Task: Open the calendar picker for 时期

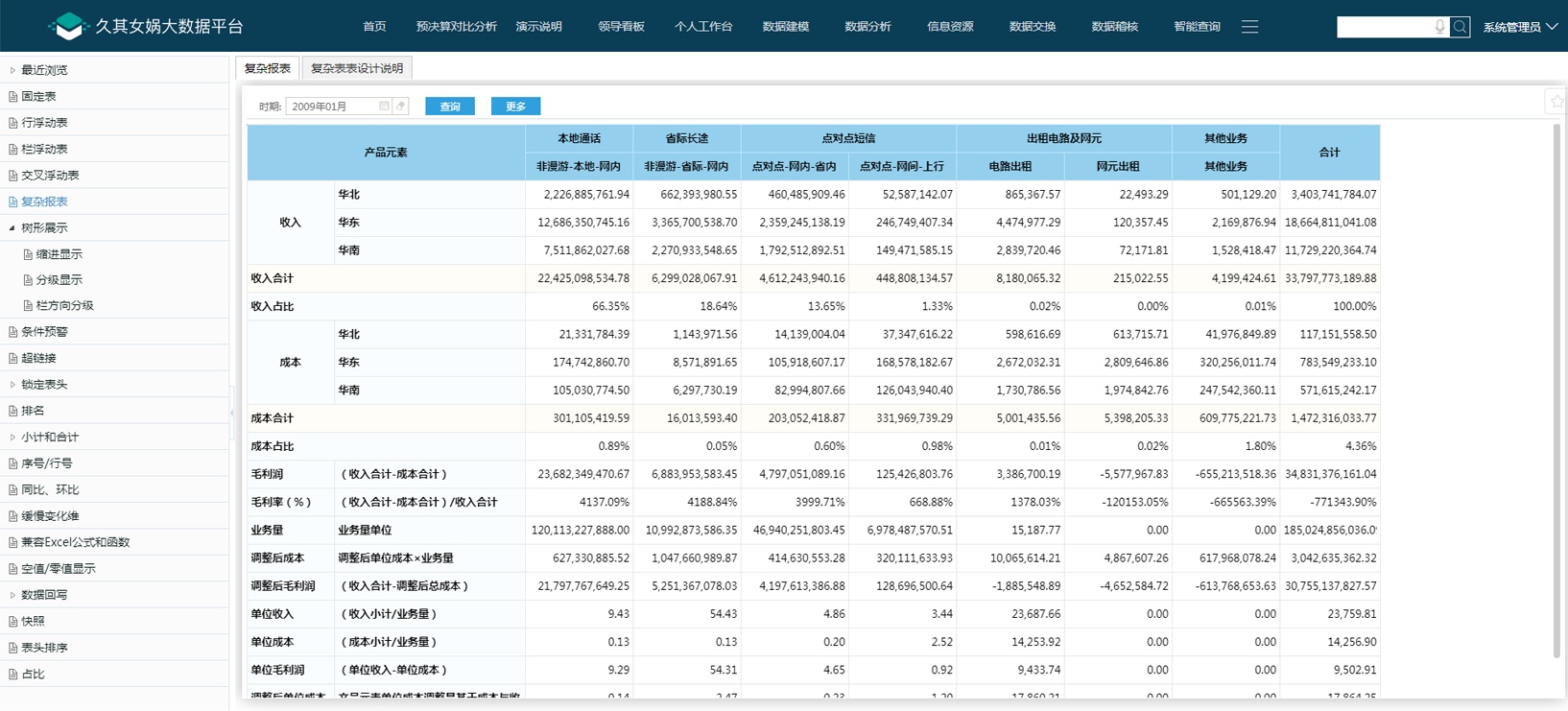Action: 385,107
